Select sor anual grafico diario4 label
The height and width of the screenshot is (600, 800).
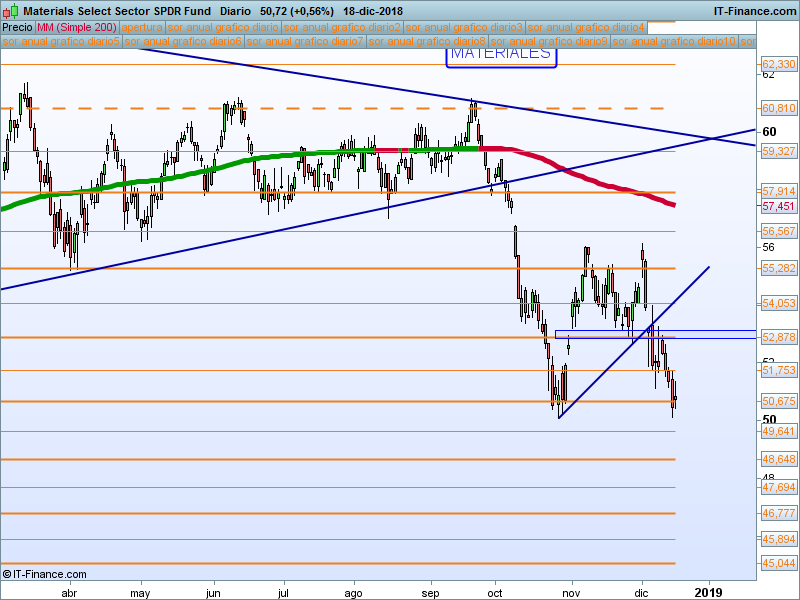[x=586, y=28]
